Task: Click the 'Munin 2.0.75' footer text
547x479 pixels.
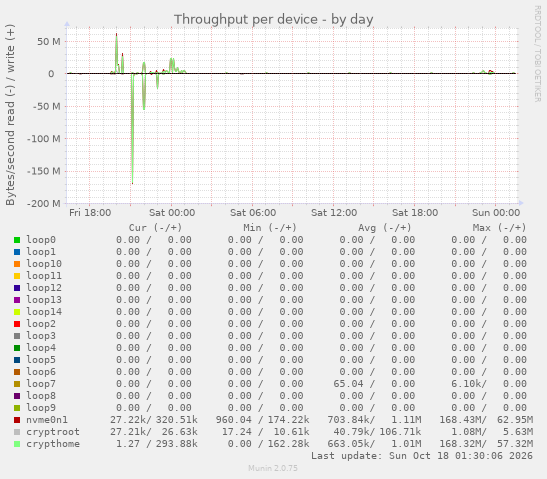Action: 273,468
